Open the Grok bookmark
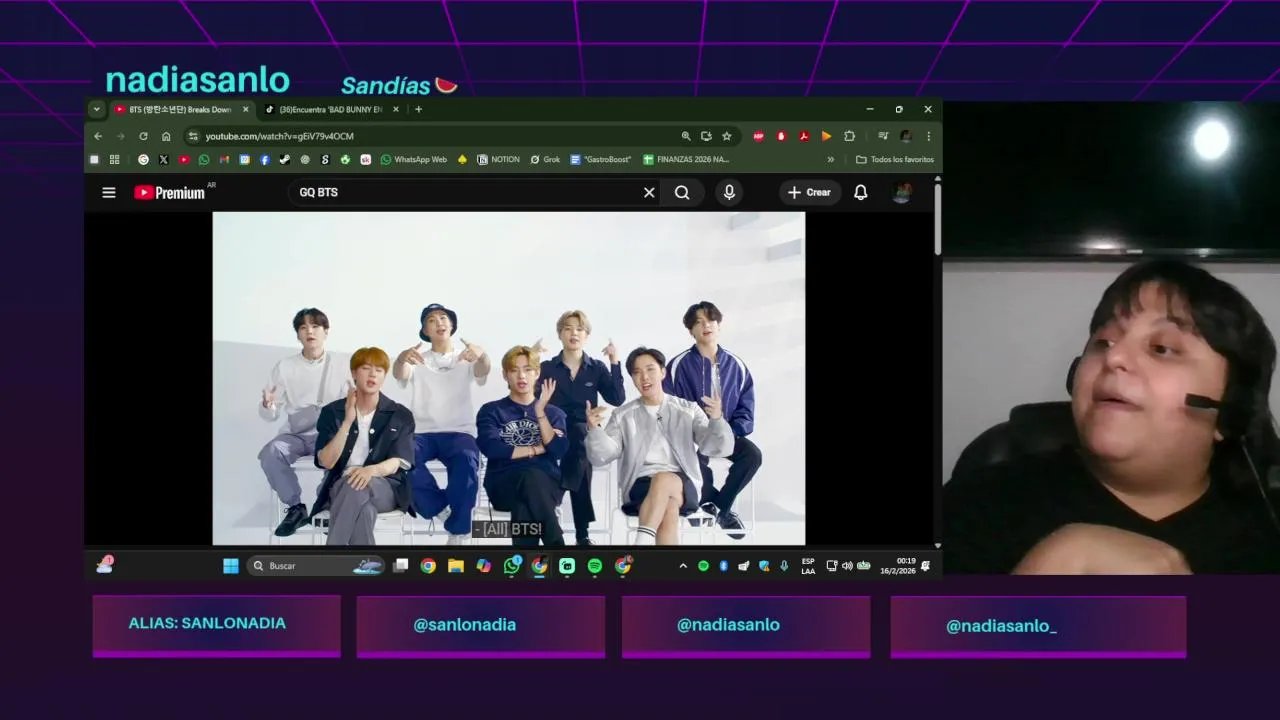The image size is (1280, 720). [545, 159]
